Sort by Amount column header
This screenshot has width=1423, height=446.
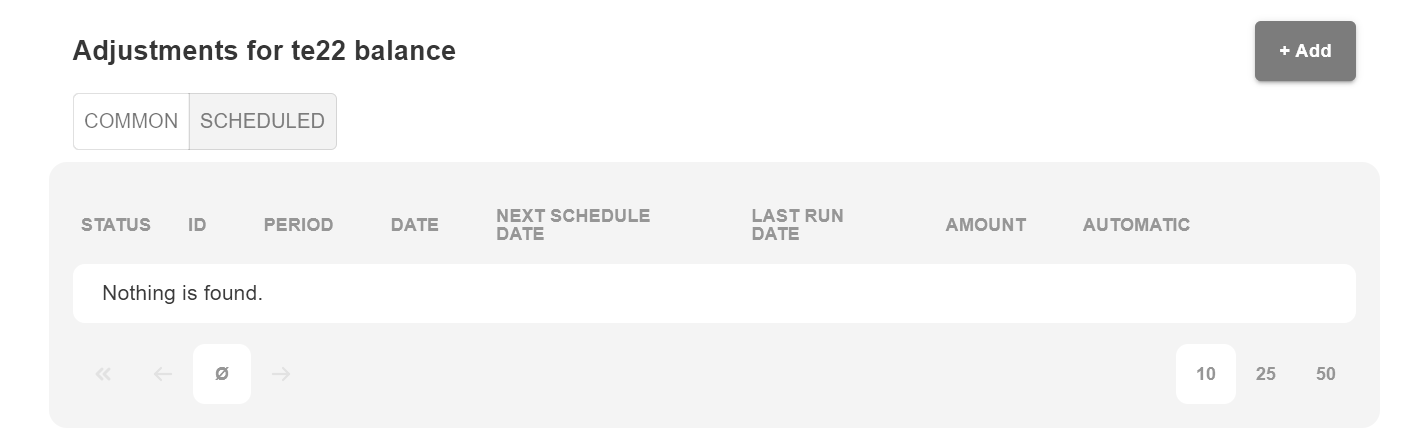(x=985, y=225)
